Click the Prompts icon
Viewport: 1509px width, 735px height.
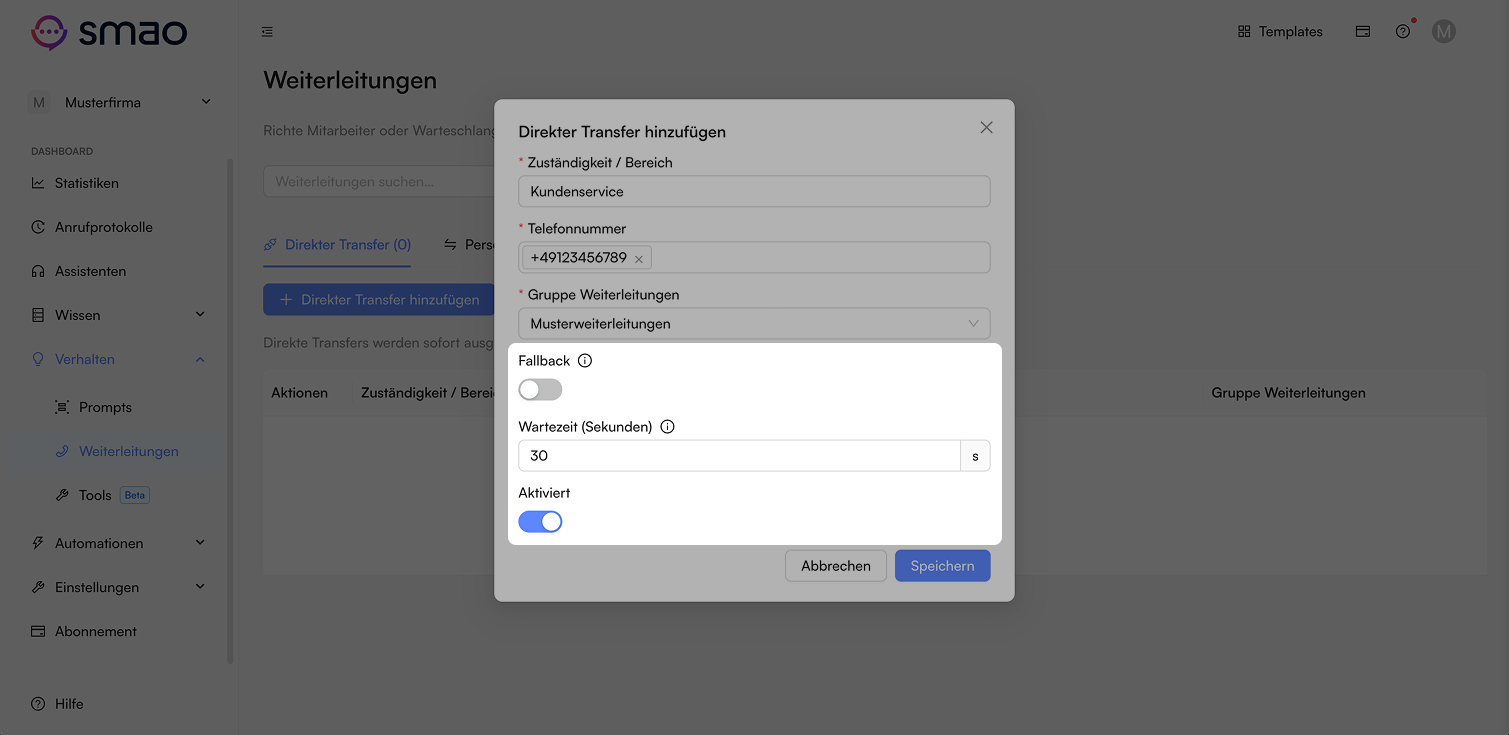pyautogui.click(x=62, y=407)
